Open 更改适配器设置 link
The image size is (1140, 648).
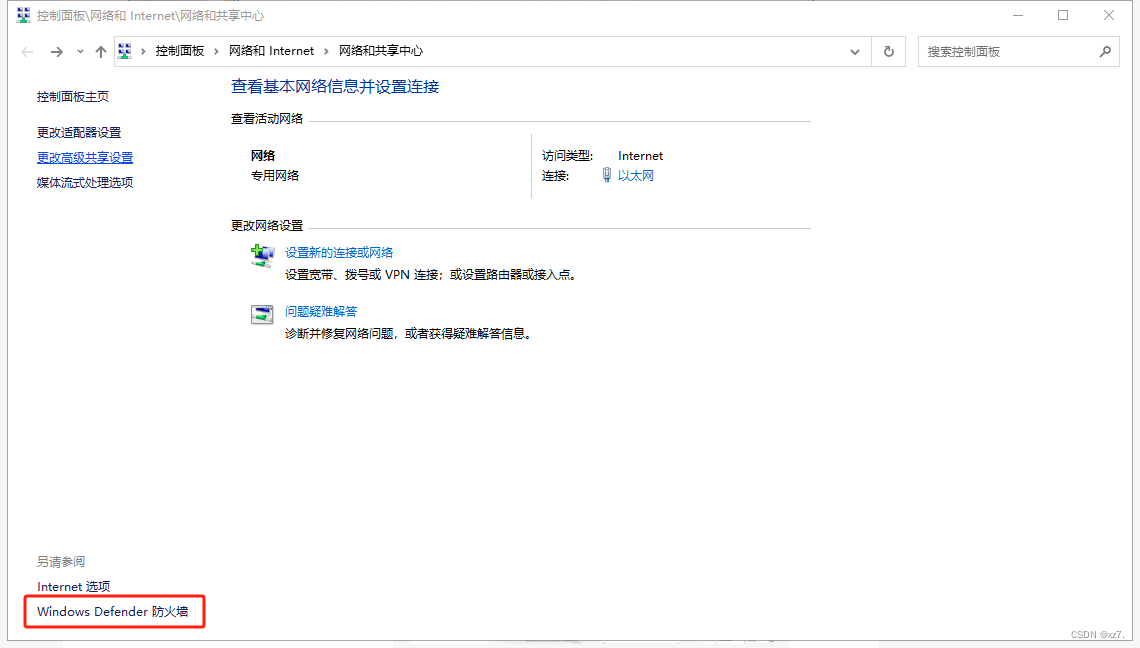pyautogui.click(x=79, y=133)
